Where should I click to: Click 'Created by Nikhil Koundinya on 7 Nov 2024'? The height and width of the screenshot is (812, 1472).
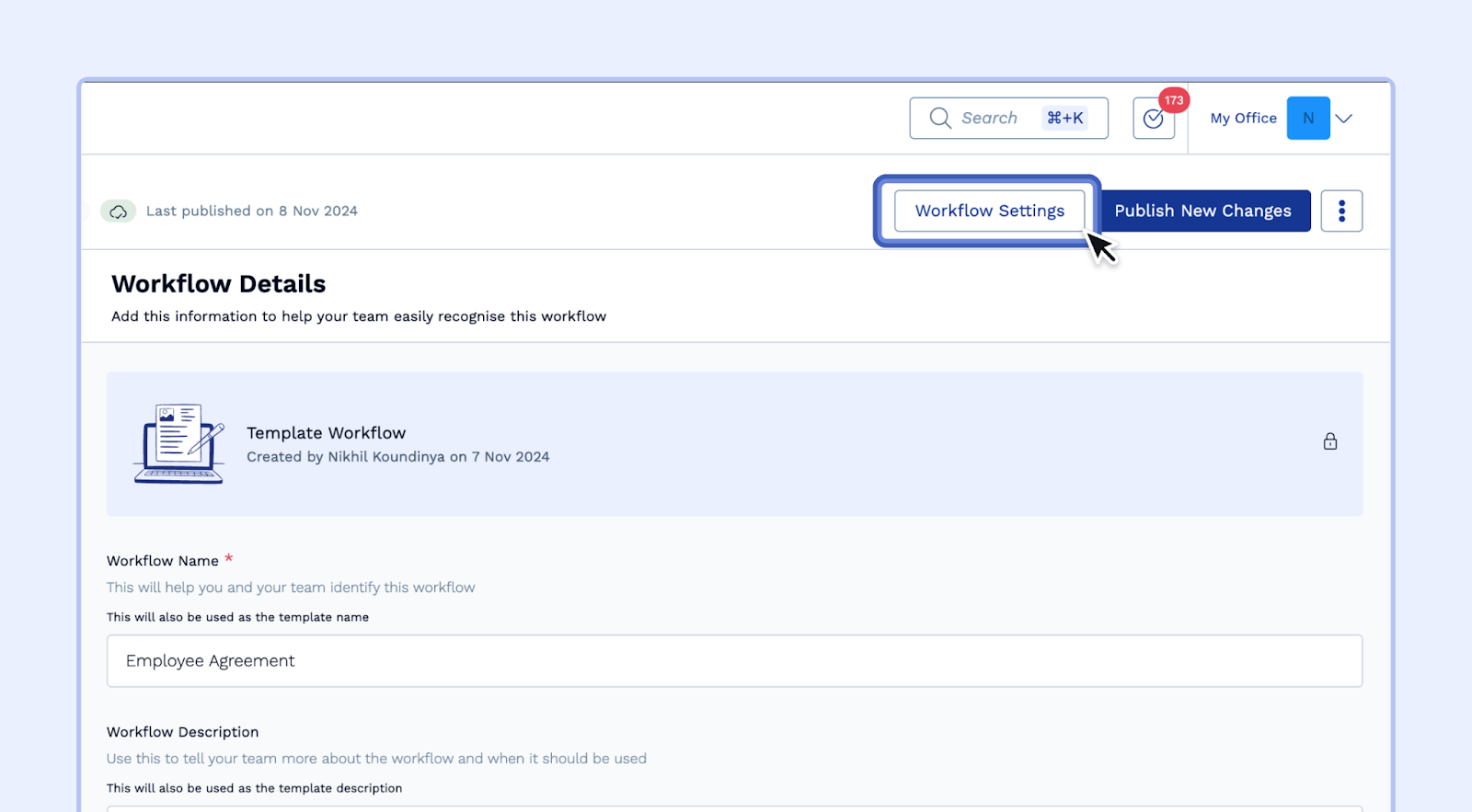point(397,457)
